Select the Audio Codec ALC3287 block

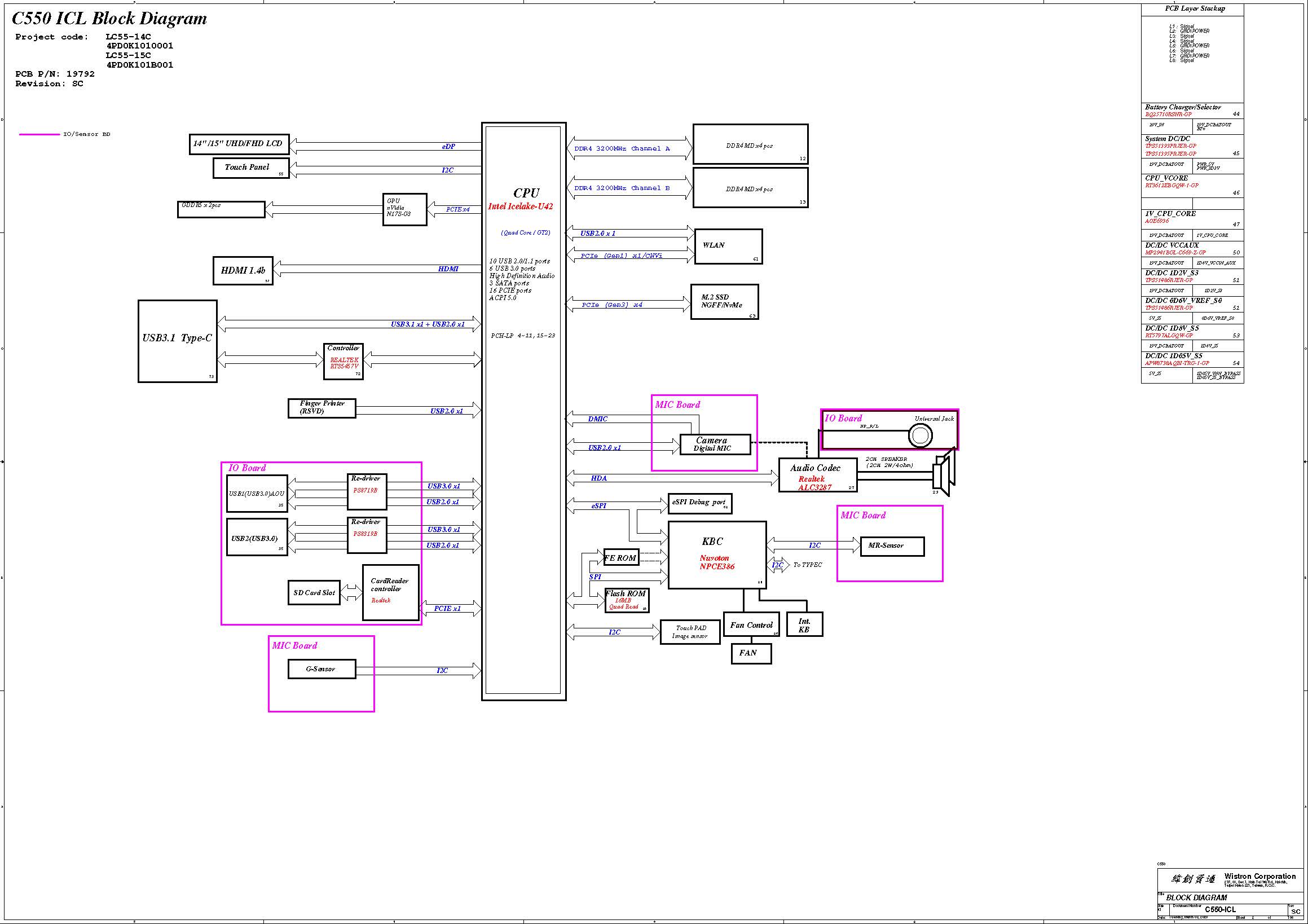point(817,475)
